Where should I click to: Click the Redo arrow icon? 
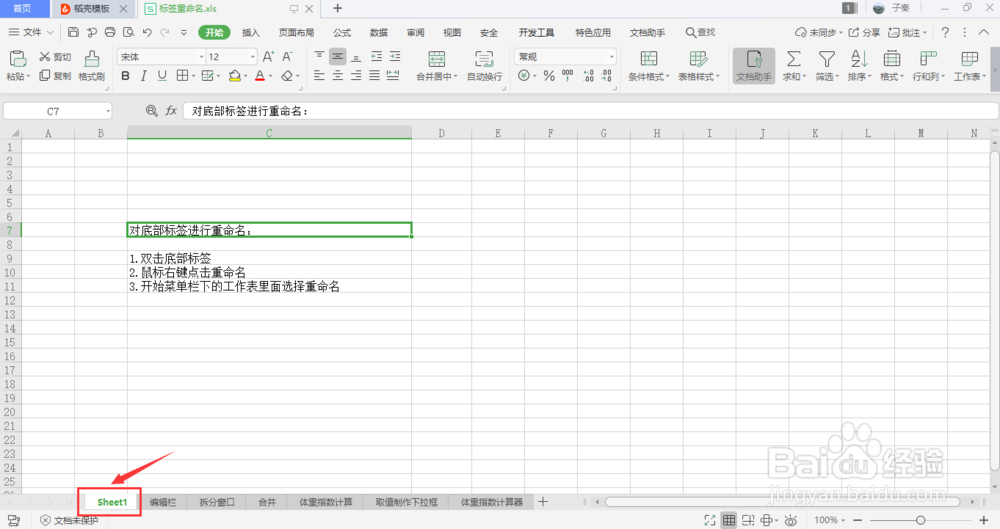point(165,32)
